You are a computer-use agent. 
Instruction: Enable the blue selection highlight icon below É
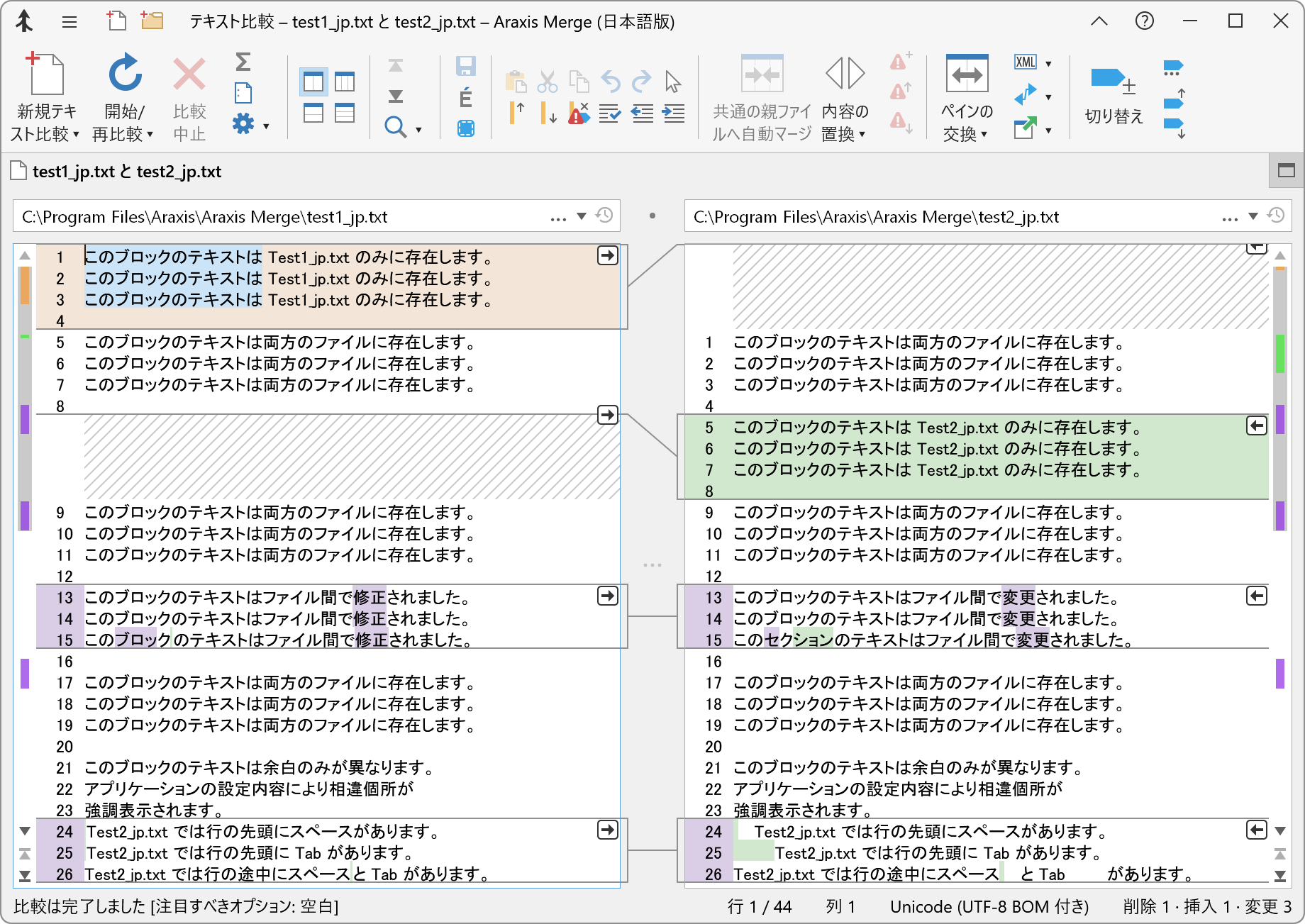pyautogui.click(x=466, y=129)
